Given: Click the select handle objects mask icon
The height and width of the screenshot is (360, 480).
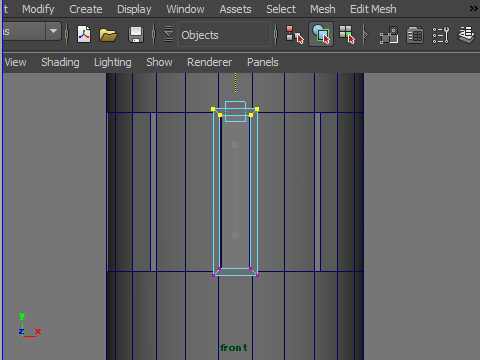Looking at the screenshot, I should (x=389, y=35).
